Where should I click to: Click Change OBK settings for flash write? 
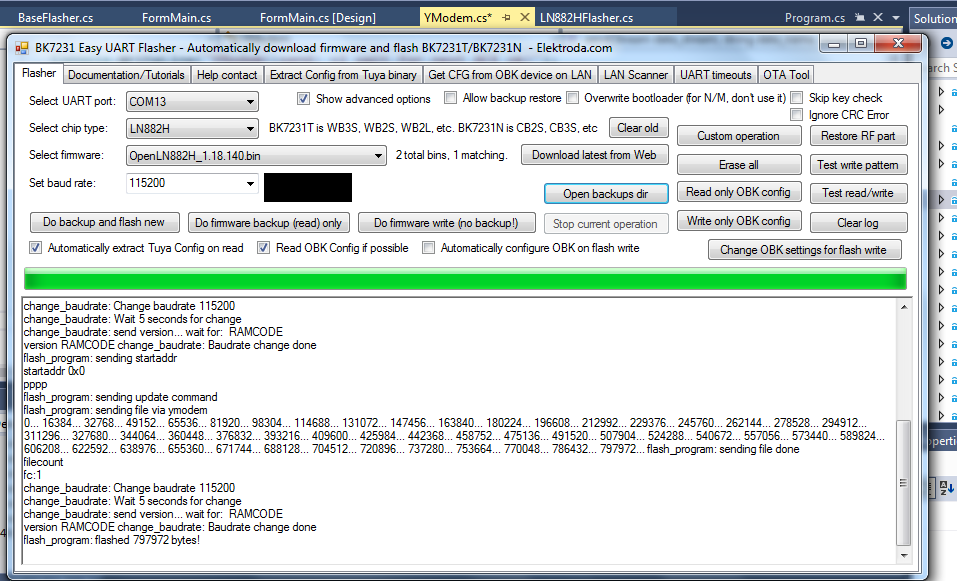804,250
